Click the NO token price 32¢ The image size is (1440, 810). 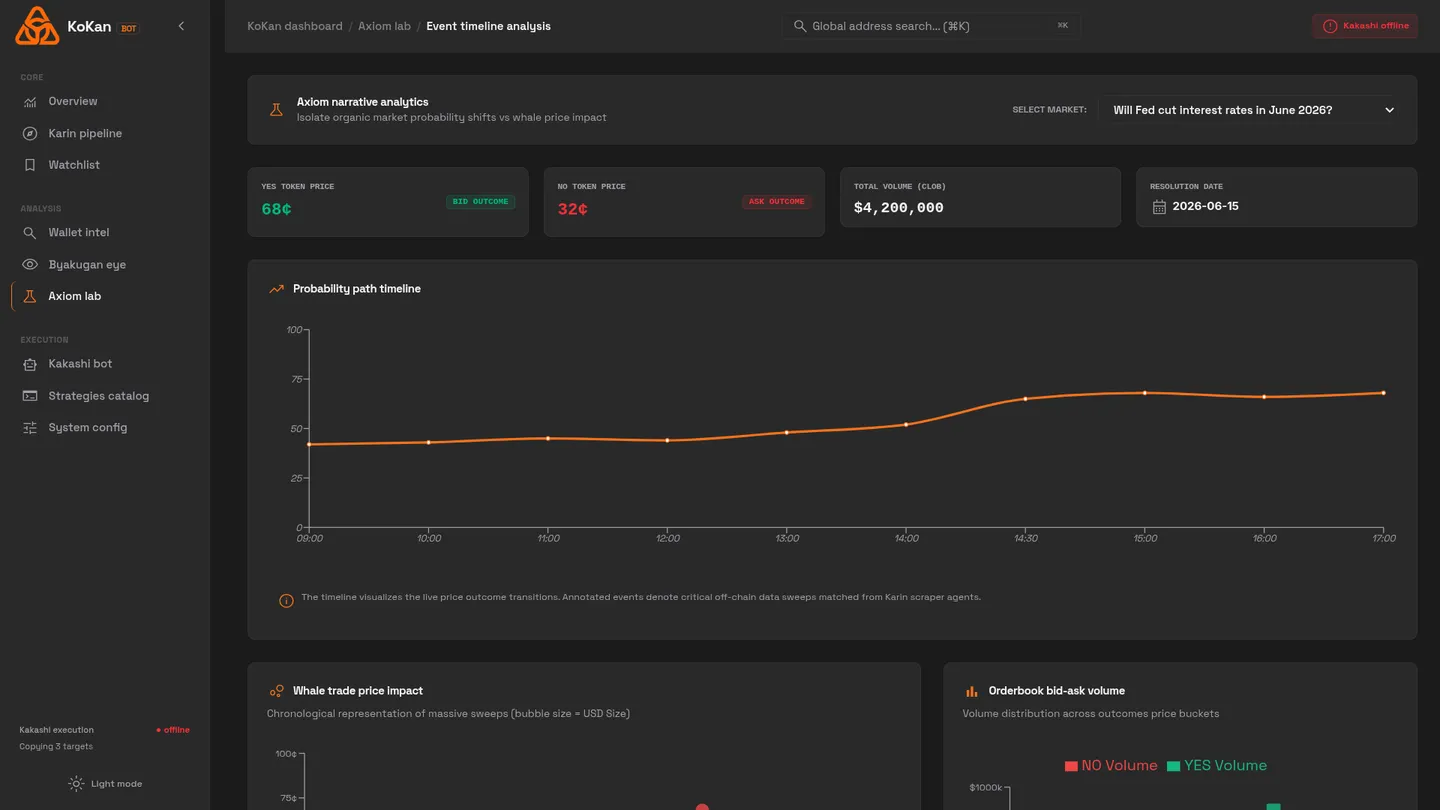(x=573, y=209)
